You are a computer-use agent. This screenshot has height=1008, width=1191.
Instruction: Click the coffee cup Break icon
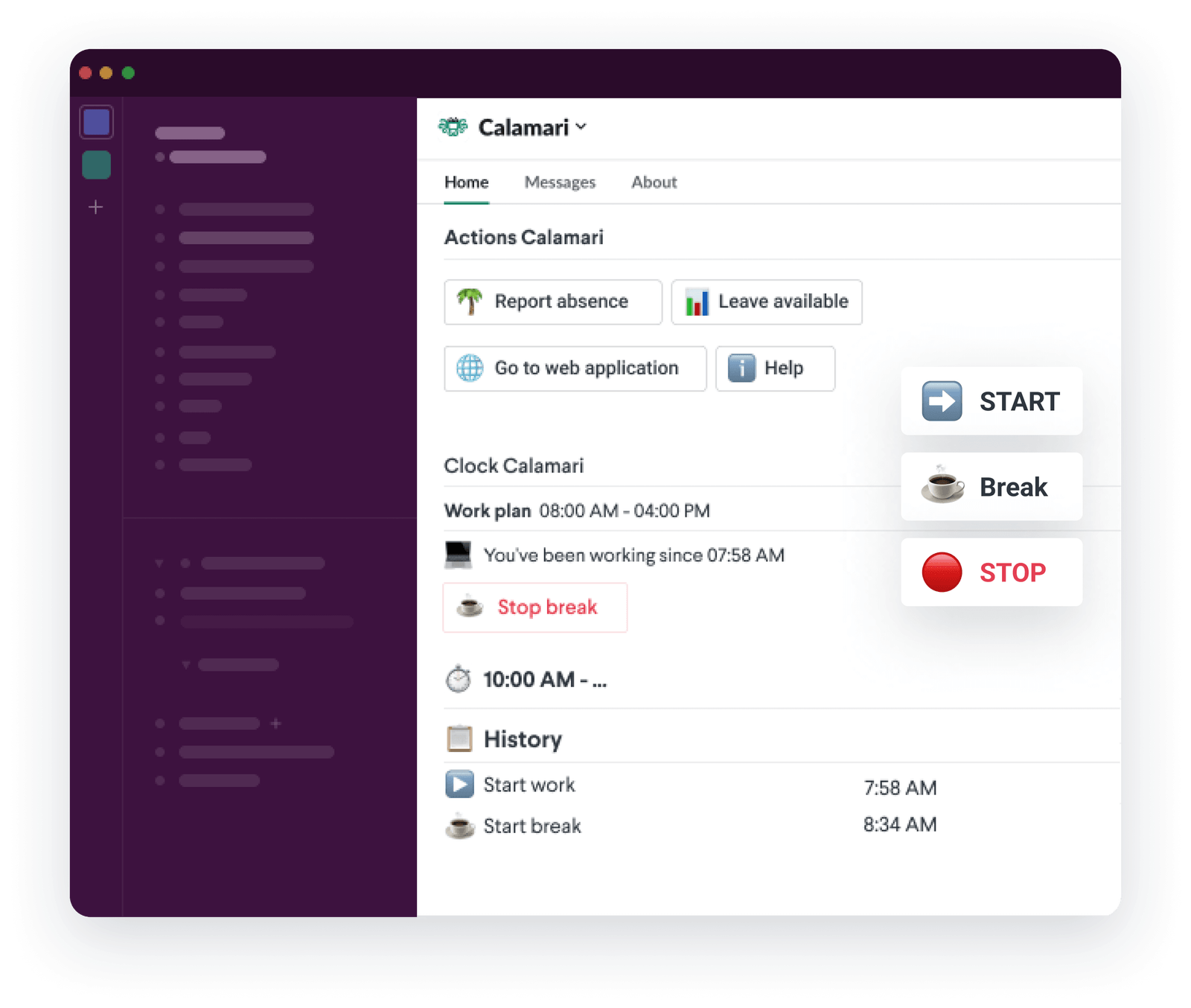[940, 487]
